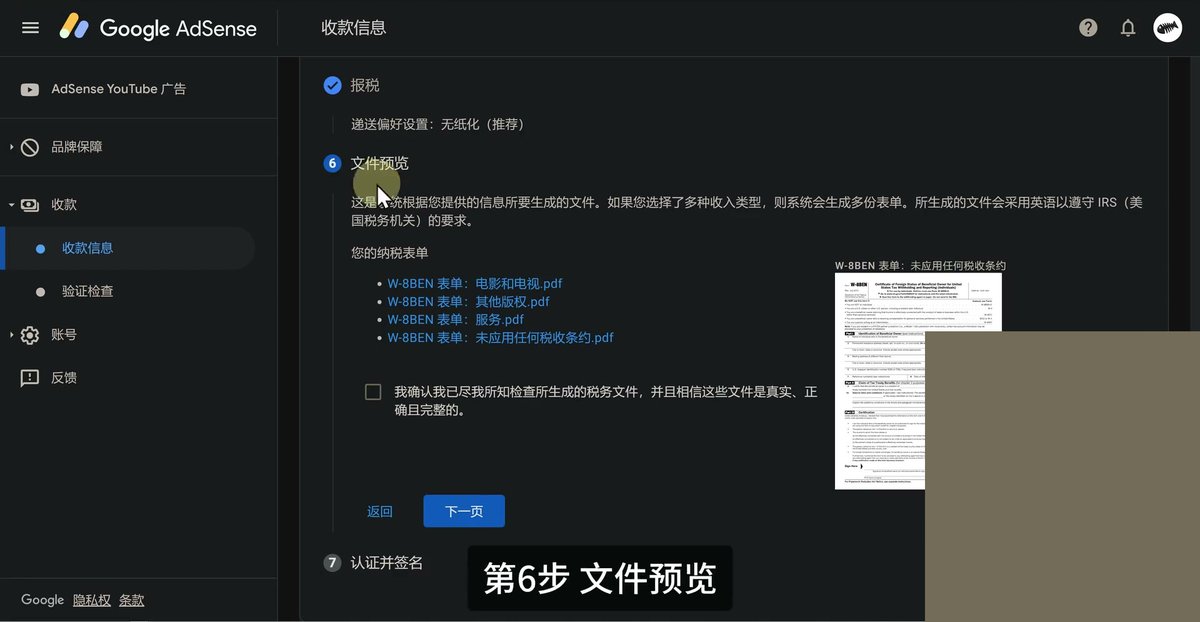The width and height of the screenshot is (1200, 622).
Task: Click the 账号 gear icon
Action: click(x=30, y=335)
